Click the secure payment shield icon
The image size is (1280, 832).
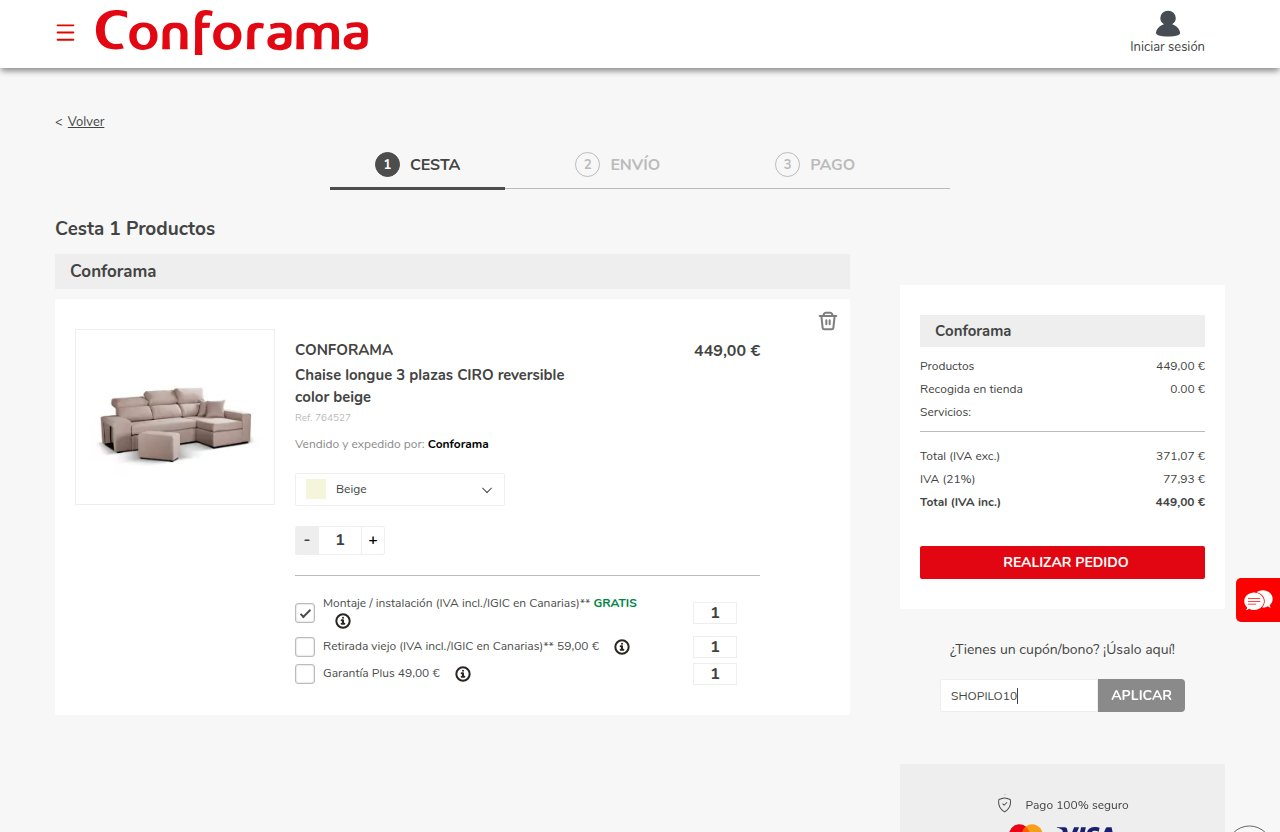point(1005,805)
